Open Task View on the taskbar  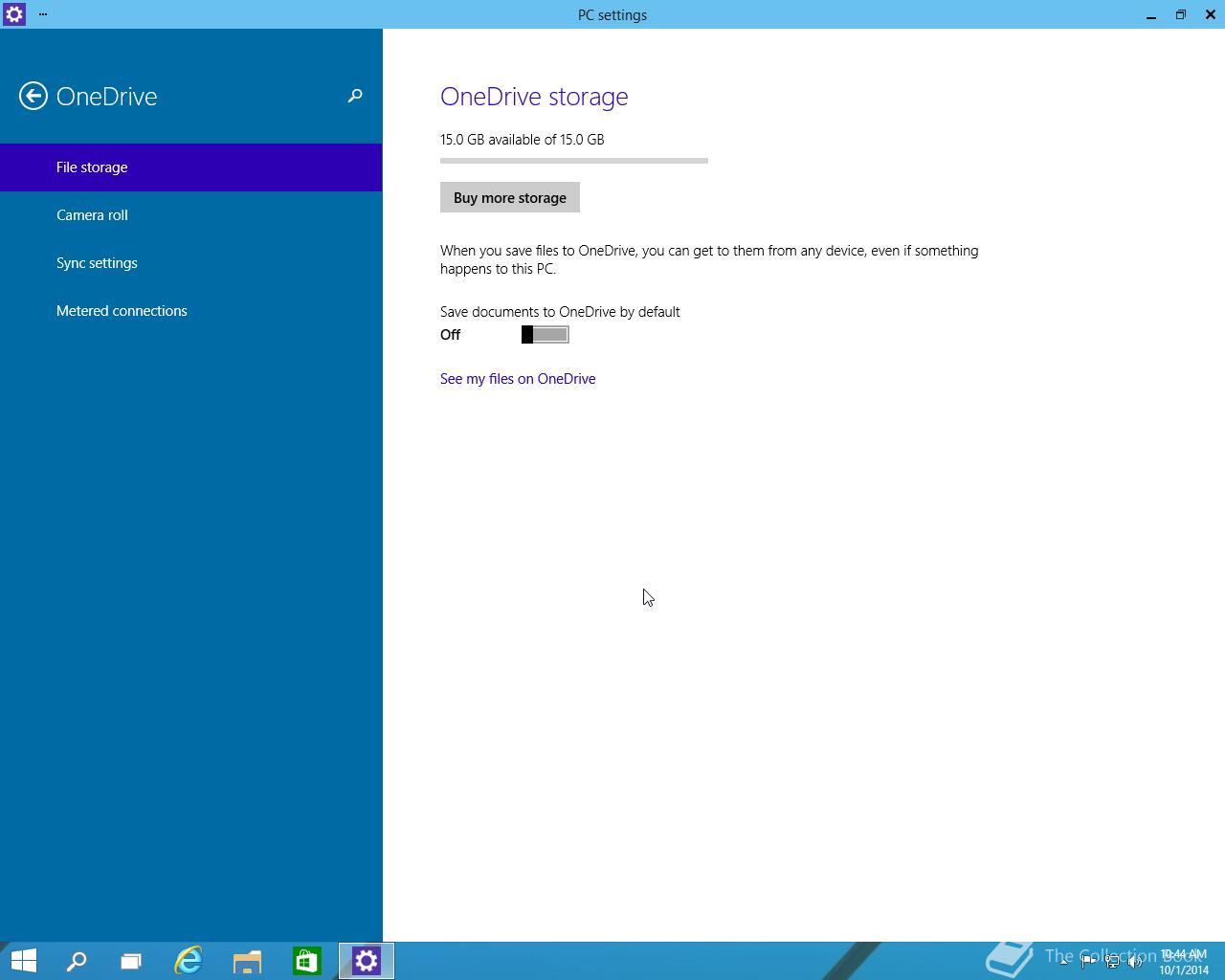coord(131,961)
